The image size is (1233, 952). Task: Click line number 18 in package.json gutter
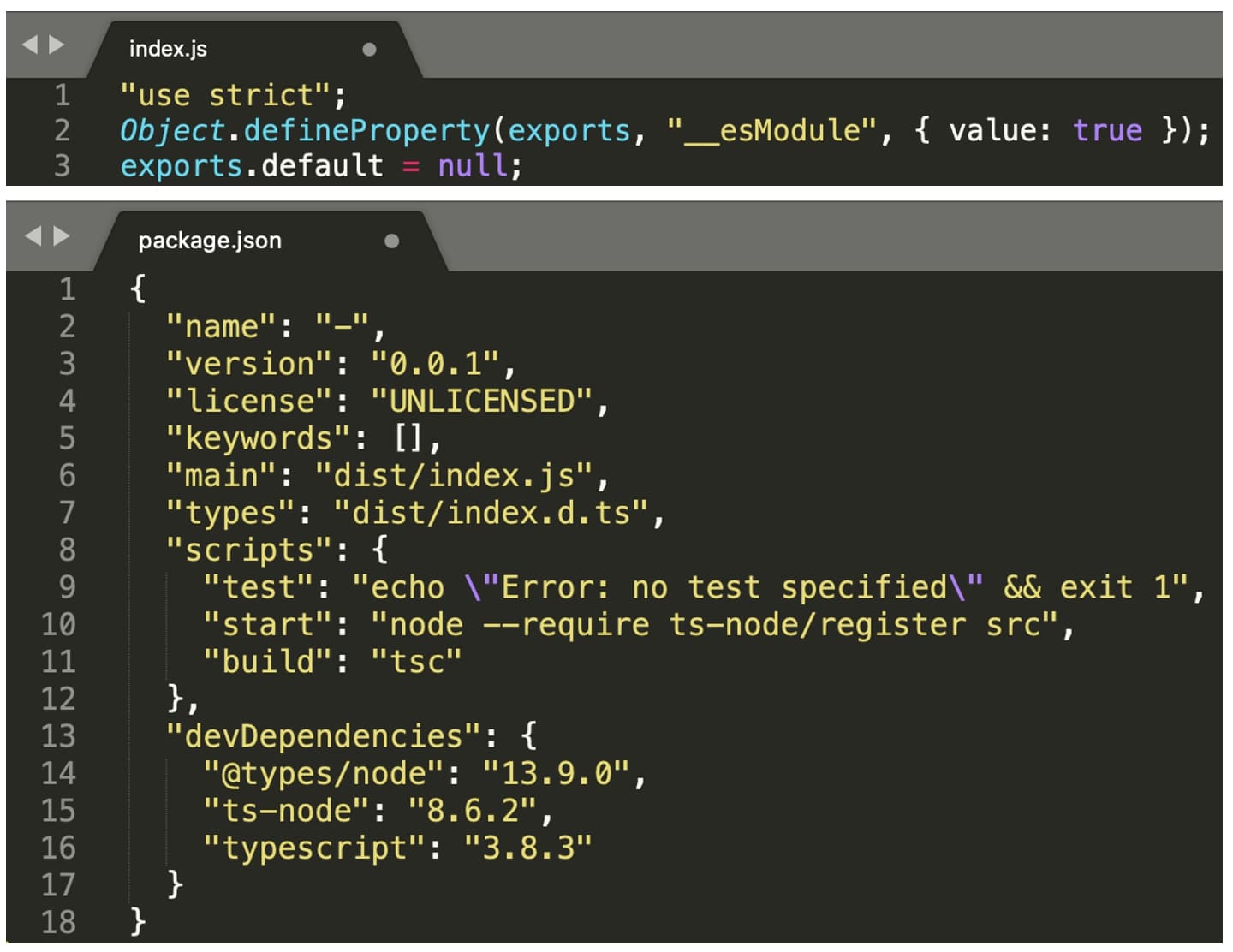58,922
